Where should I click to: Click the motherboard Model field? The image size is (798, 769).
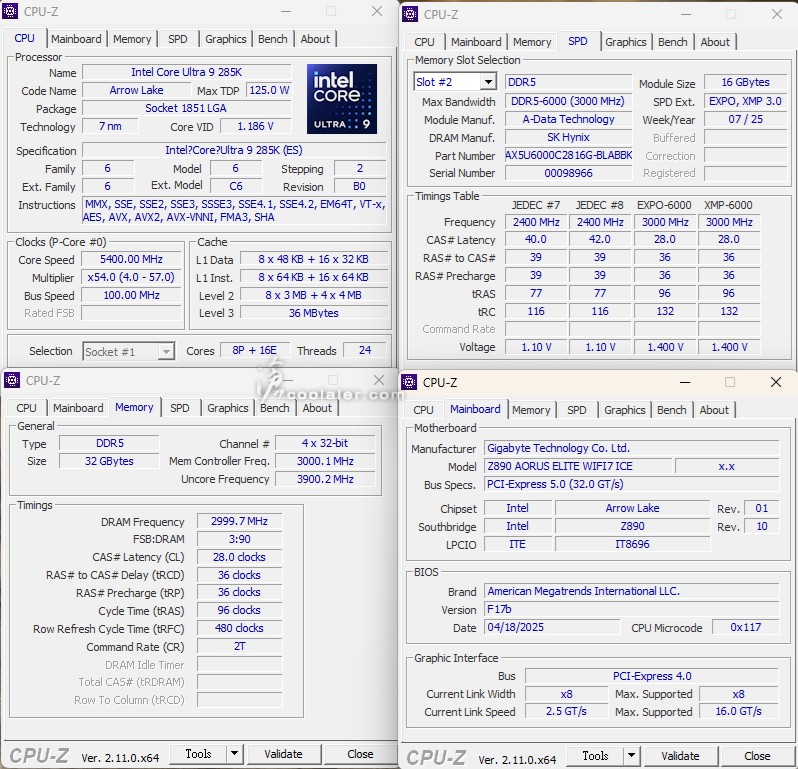pos(578,466)
